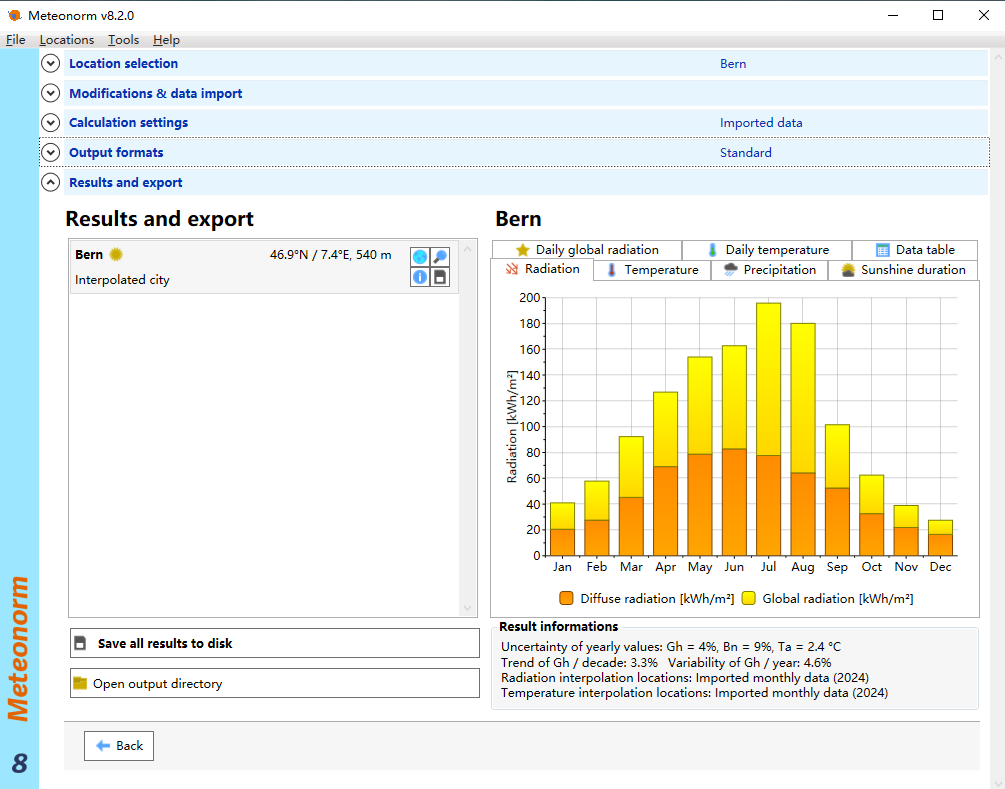Click the Output formats heading
The height and width of the screenshot is (789, 1005).
click(116, 153)
